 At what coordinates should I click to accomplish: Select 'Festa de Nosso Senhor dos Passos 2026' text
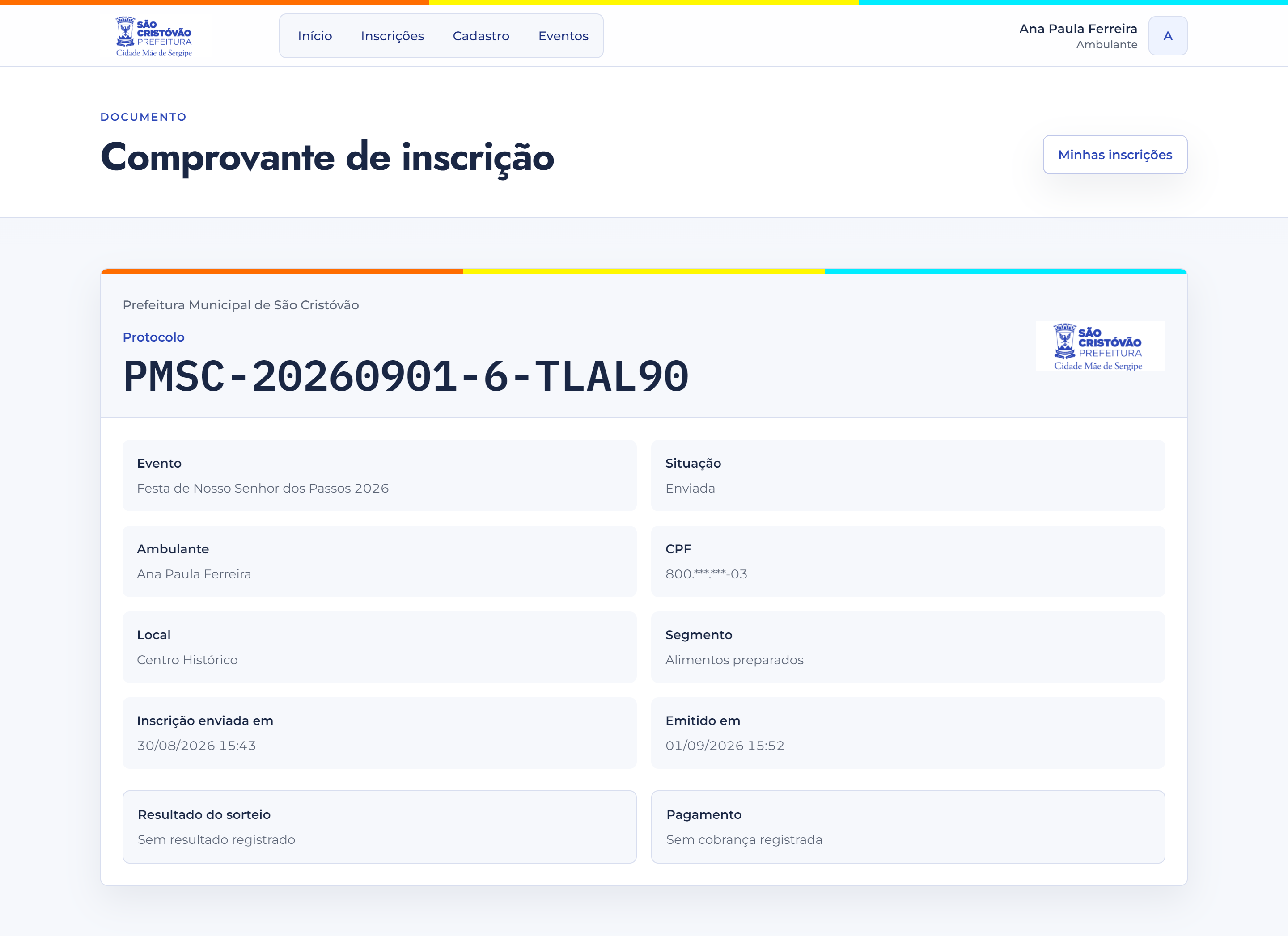(263, 488)
